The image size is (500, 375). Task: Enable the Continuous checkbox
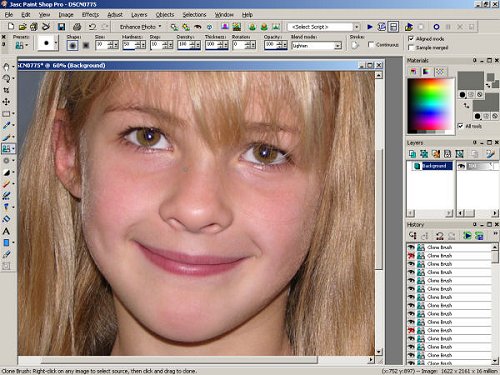[371, 44]
